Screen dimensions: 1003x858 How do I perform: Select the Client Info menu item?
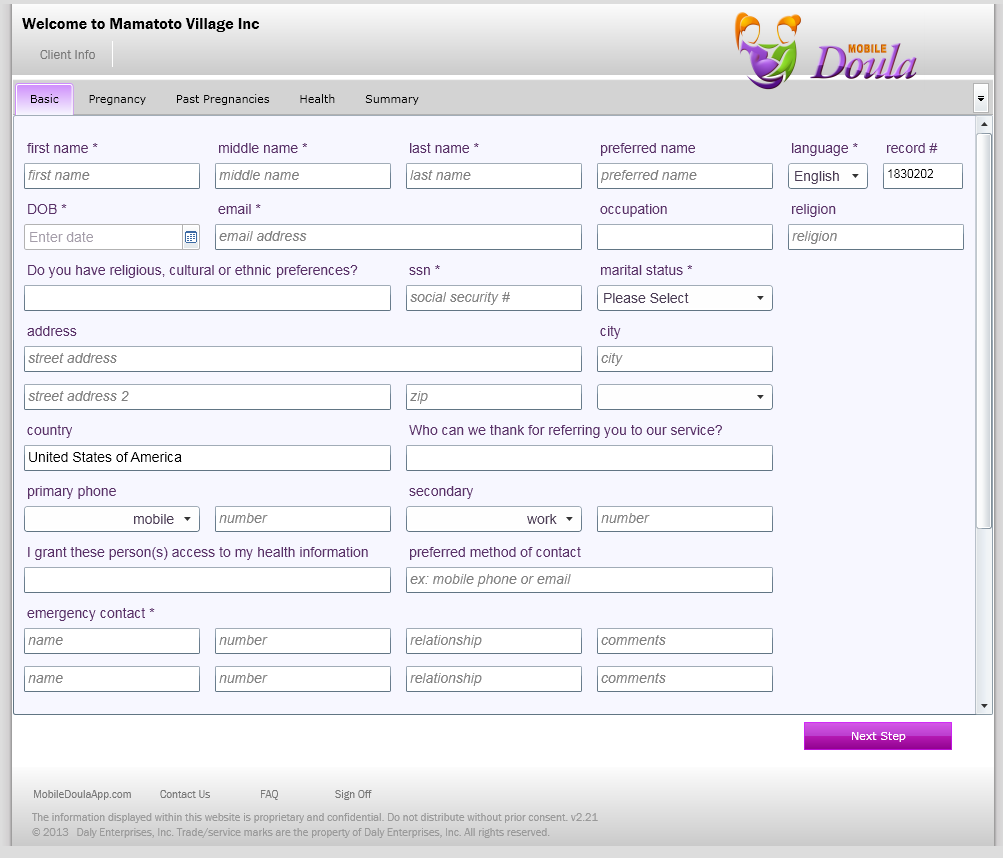pyautogui.click(x=67, y=55)
